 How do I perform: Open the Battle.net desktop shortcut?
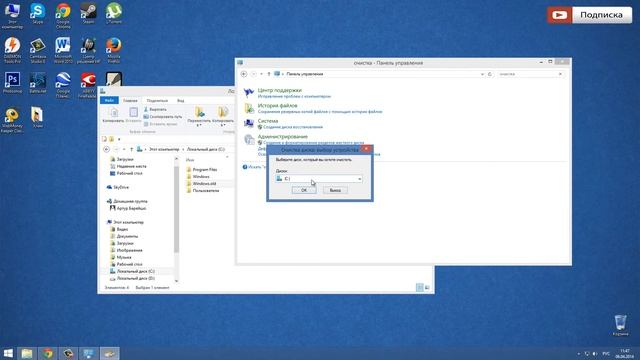[x=38, y=83]
